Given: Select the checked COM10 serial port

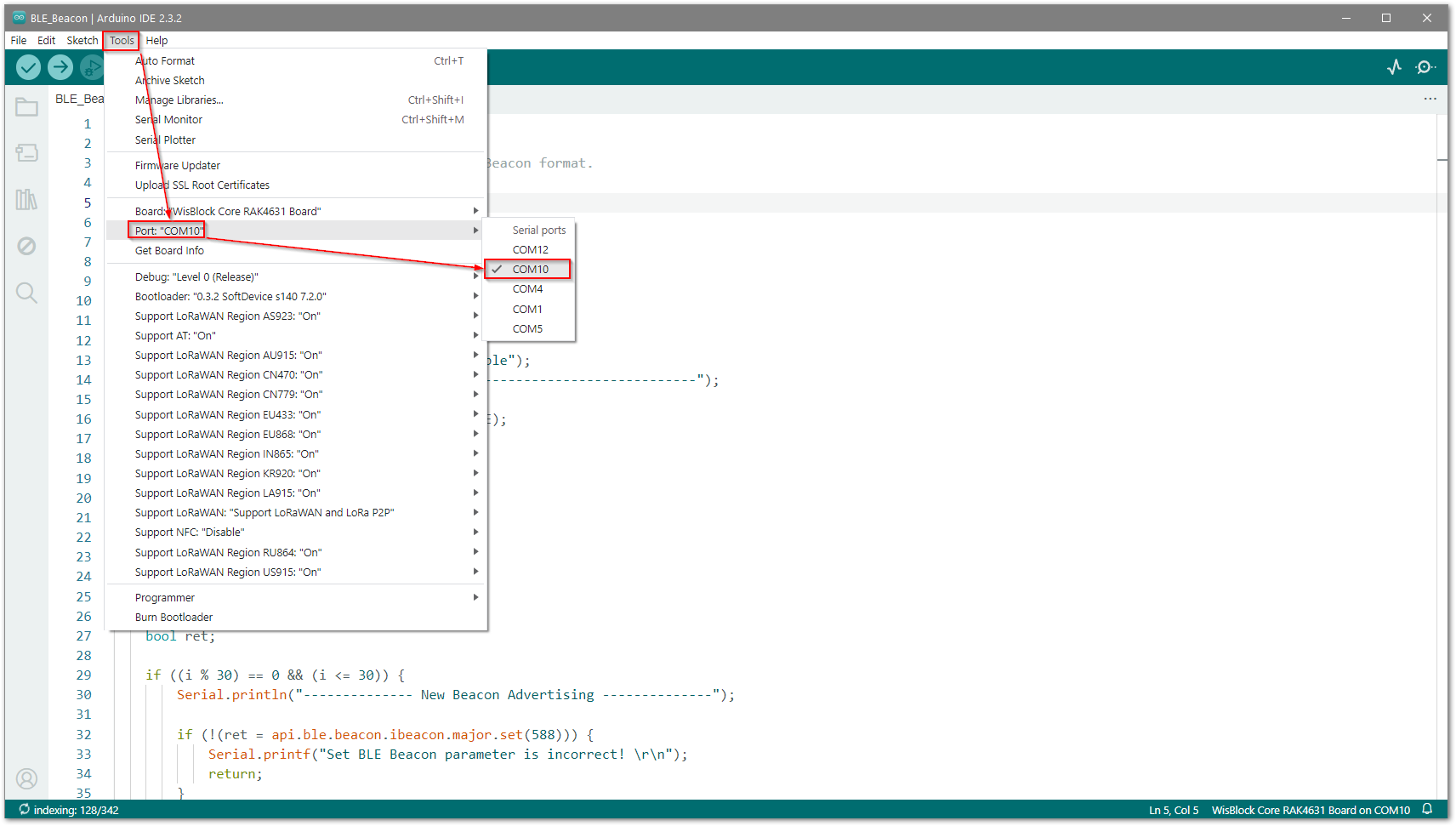Looking at the screenshot, I should 528,269.
